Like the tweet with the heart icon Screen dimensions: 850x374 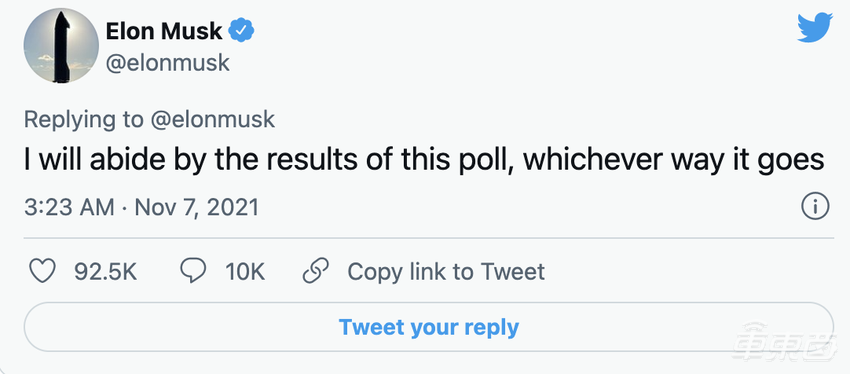point(42,272)
